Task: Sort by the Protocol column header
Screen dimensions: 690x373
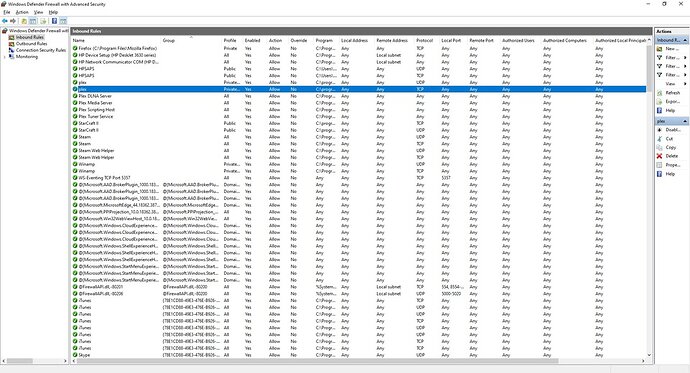Action: 426,40
